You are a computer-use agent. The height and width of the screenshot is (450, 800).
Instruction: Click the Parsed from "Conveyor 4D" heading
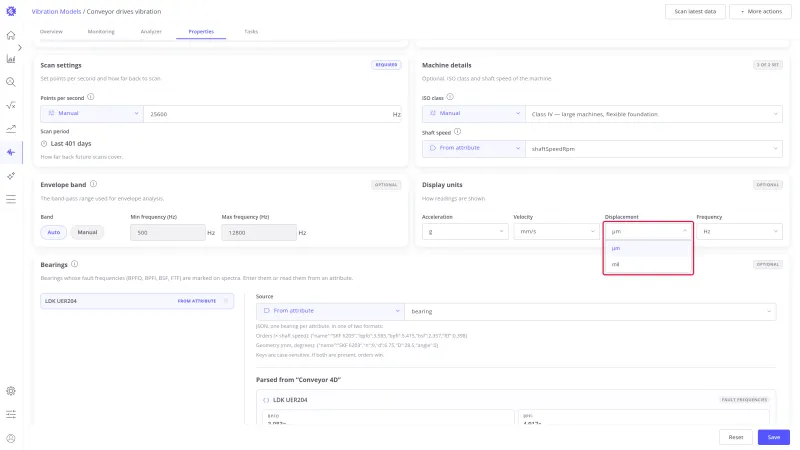coord(298,380)
